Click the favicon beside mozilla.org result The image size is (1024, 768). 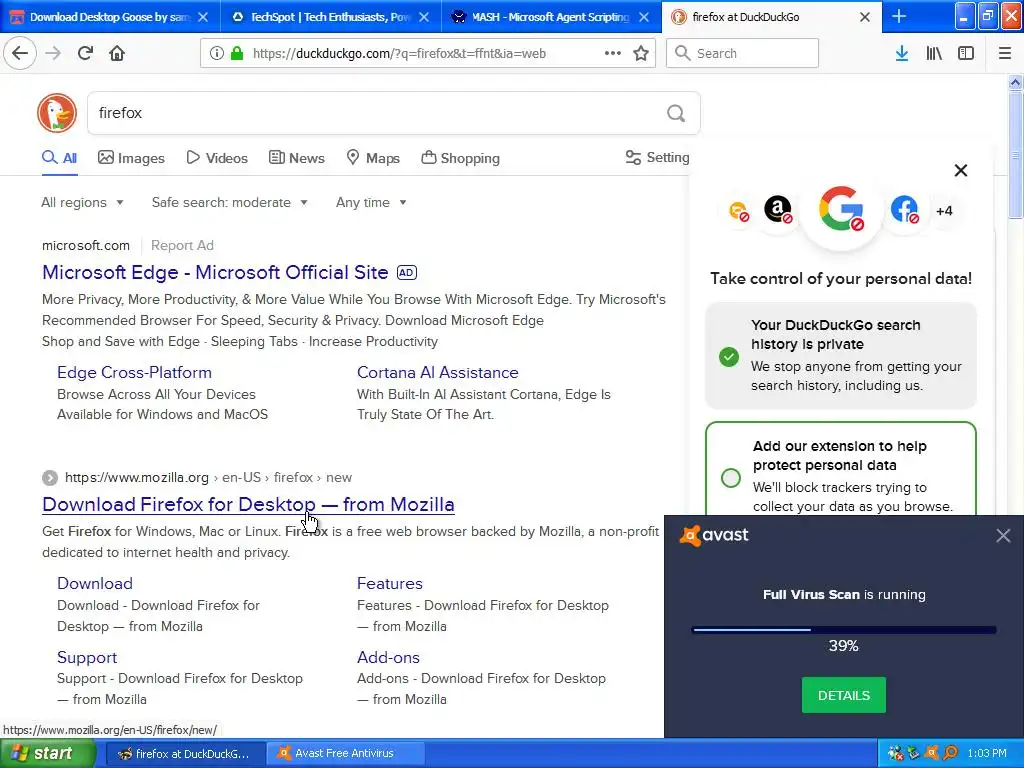click(50, 477)
